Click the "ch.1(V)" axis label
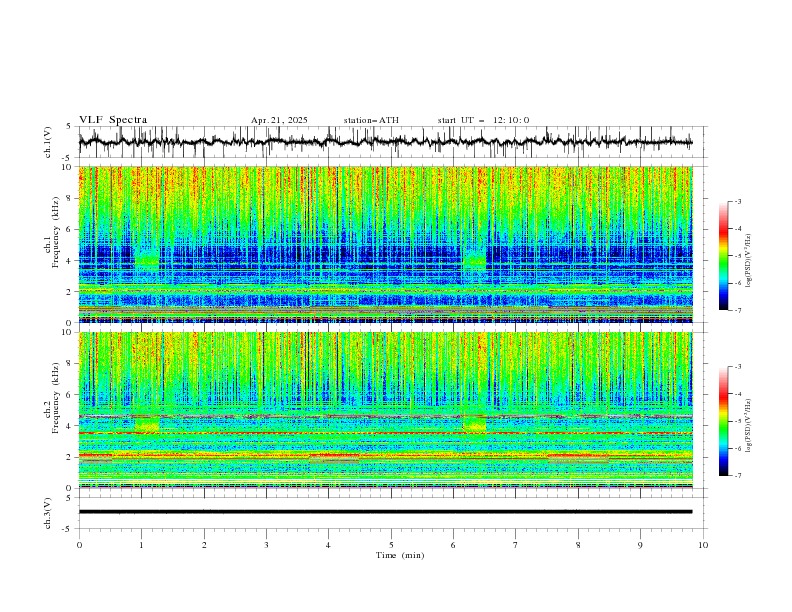Image resolution: width=792 pixels, height=612 pixels. (x=48, y=142)
